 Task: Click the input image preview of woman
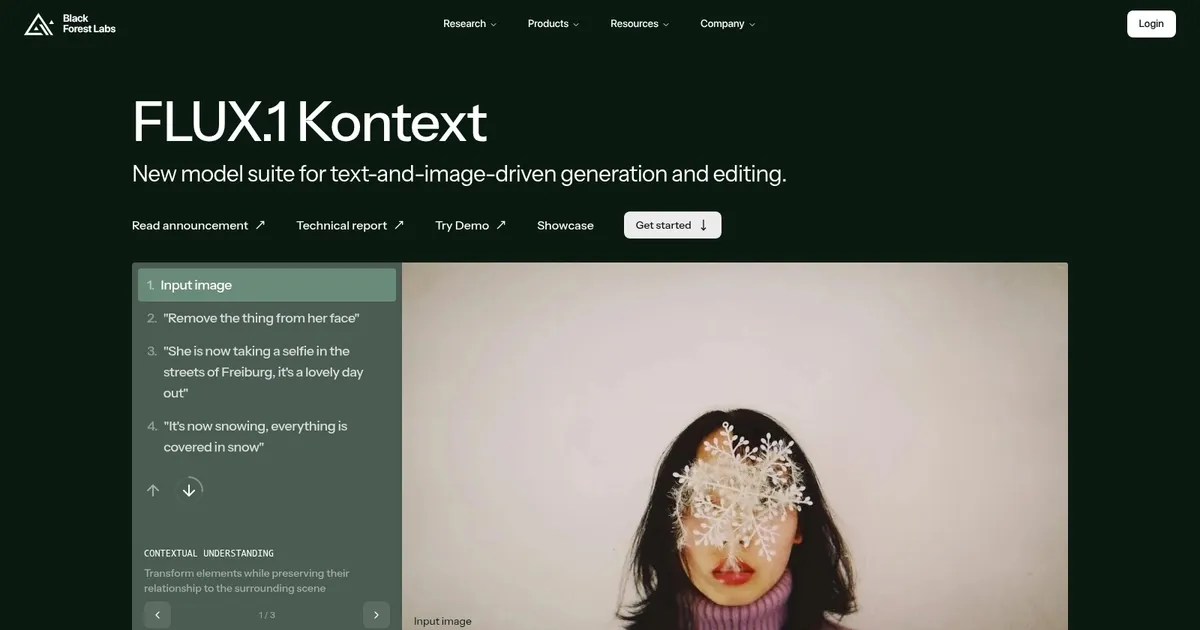coord(735,446)
